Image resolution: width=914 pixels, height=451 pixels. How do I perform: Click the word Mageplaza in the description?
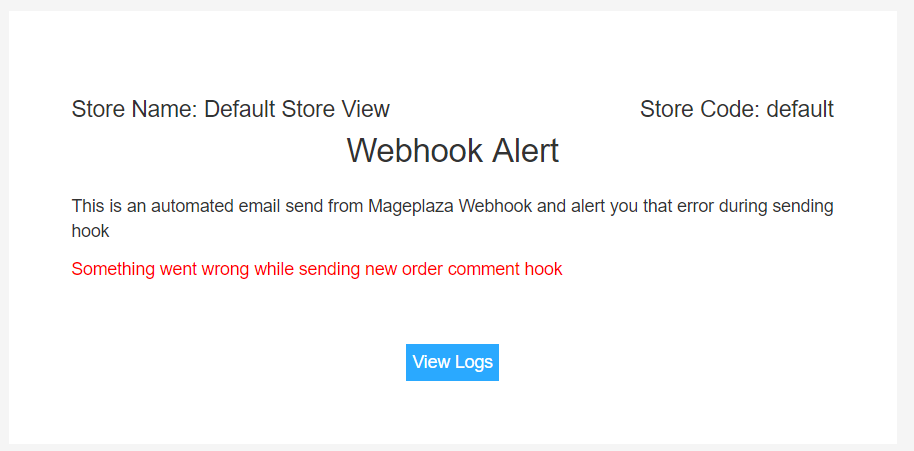pyautogui.click(x=410, y=207)
